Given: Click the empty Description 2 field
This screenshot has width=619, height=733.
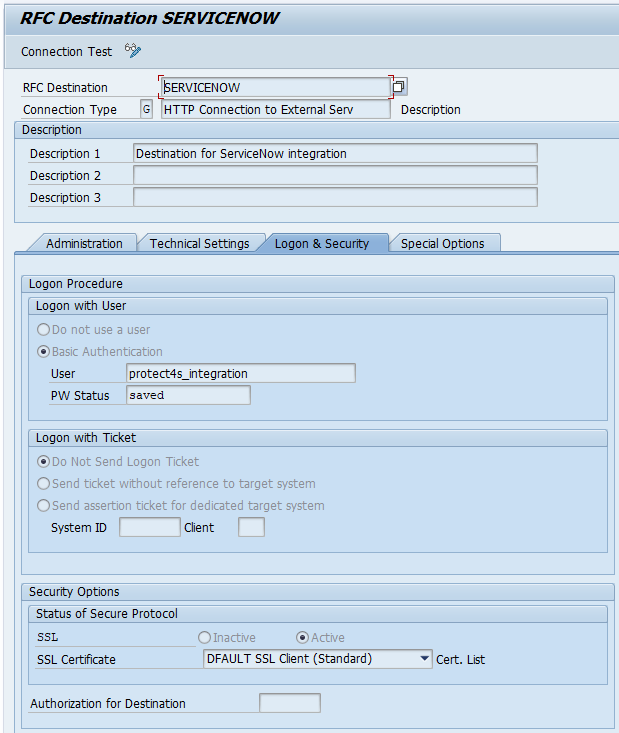Looking at the screenshot, I should pyautogui.click(x=335, y=175).
